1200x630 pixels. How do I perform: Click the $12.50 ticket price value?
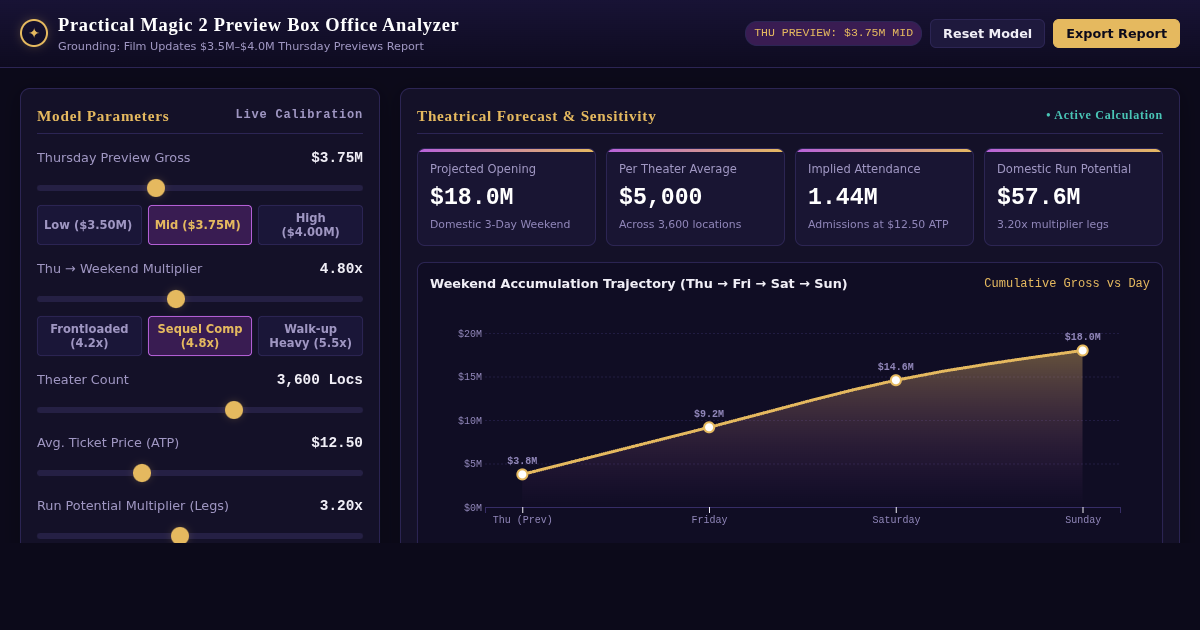[337, 443]
